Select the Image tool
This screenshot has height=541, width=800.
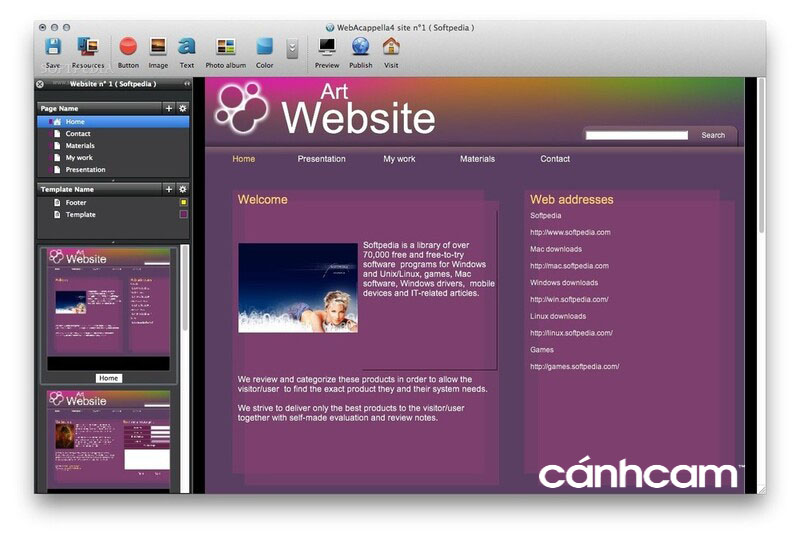[x=158, y=46]
